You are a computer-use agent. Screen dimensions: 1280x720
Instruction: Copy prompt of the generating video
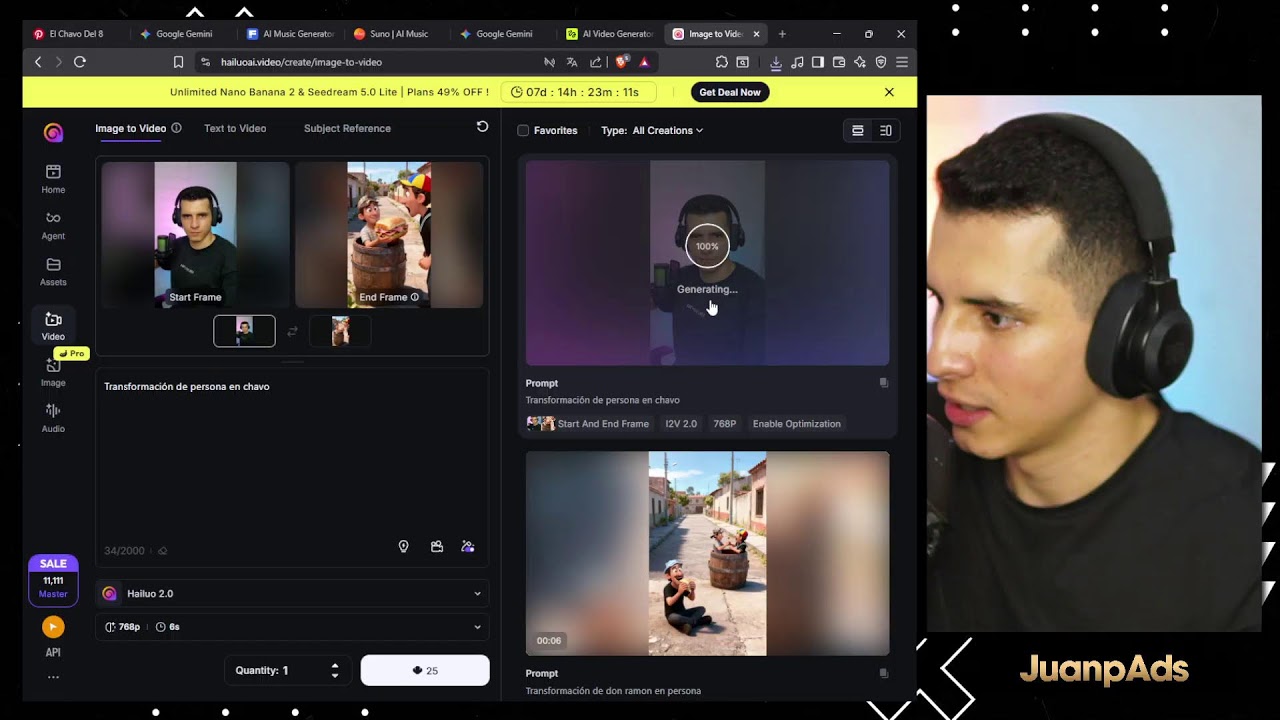coord(883,383)
